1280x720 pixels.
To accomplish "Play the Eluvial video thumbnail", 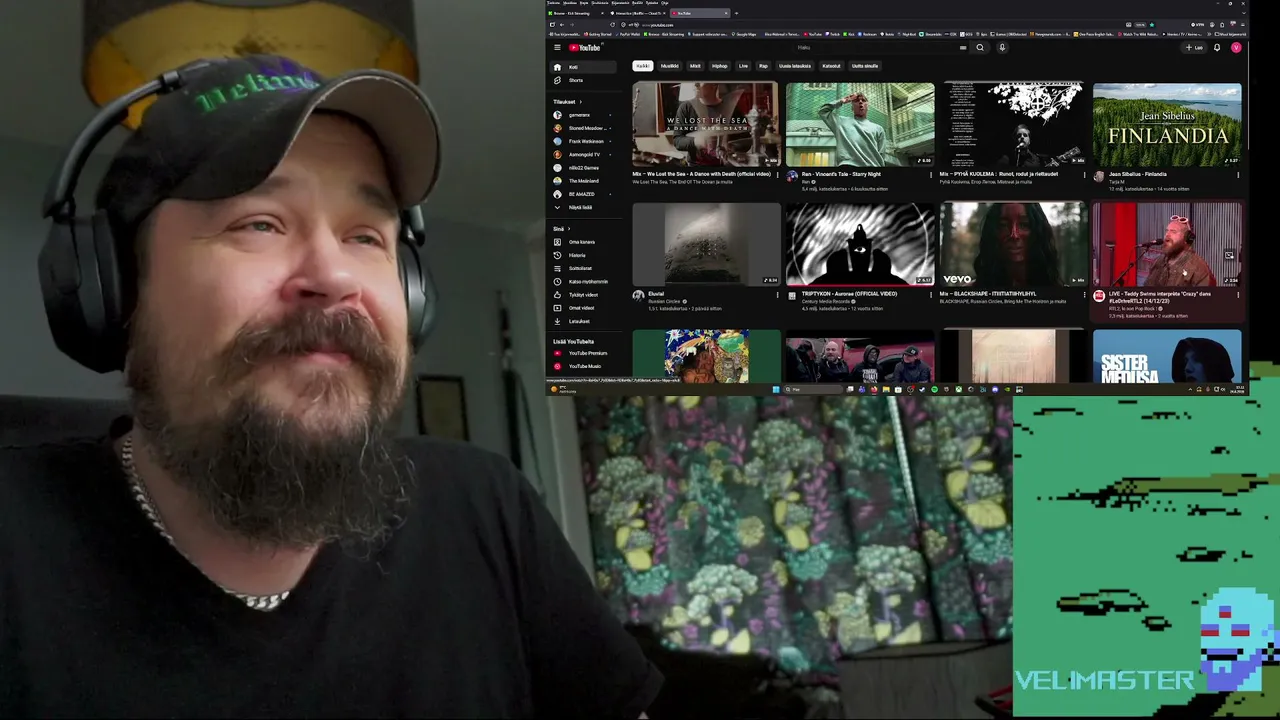I will [x=706, y=244].
